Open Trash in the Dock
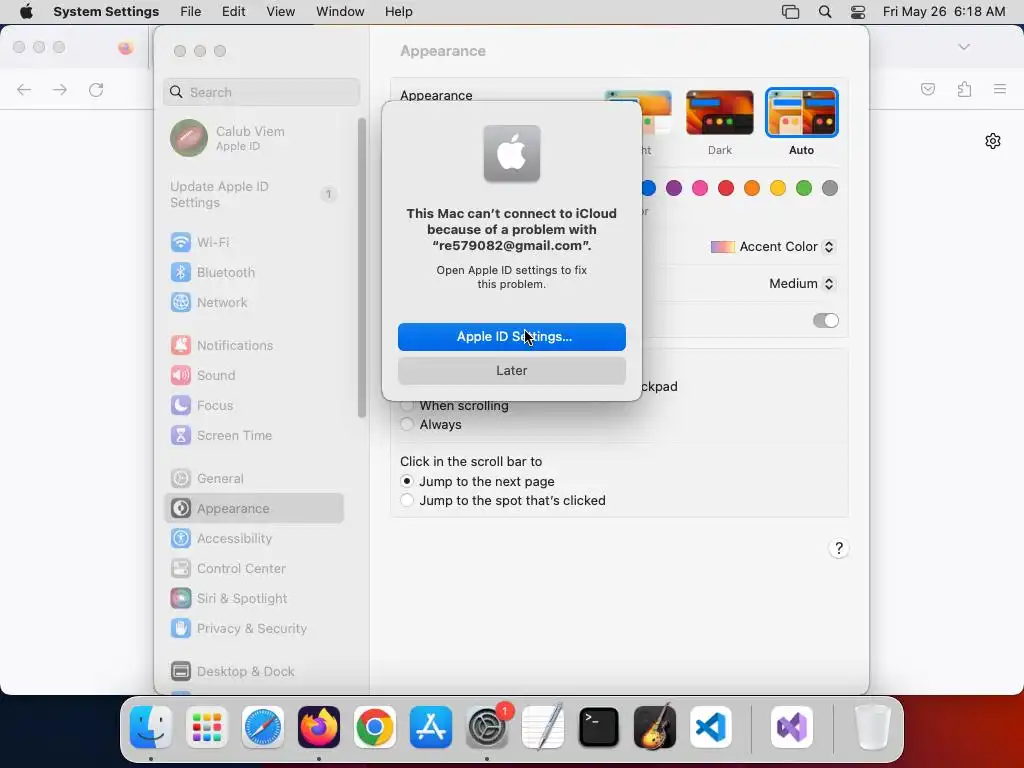 pos(873,727)
